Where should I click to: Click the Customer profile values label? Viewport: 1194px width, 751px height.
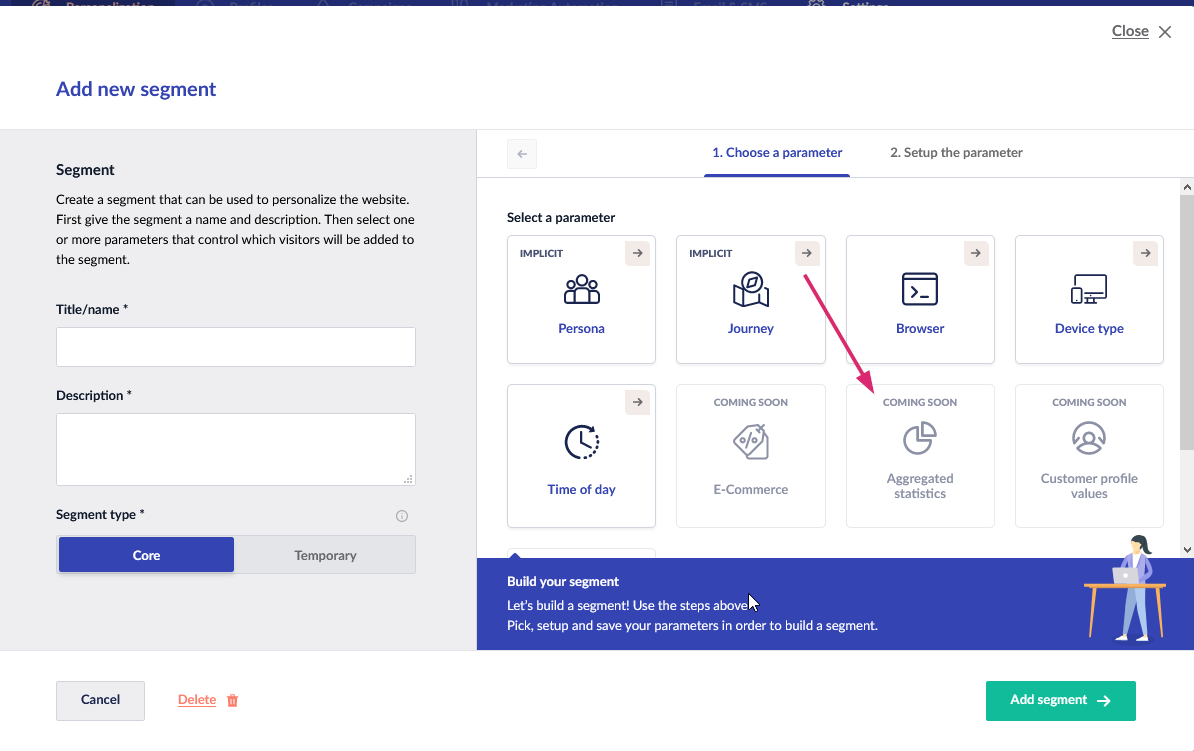click(x=1089, y=486)
